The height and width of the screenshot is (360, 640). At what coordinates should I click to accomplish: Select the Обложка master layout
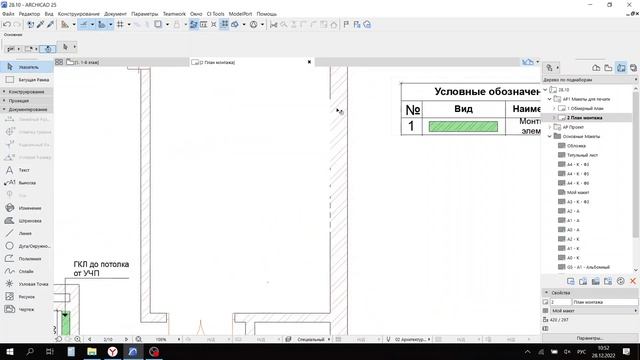pos(576,146)
